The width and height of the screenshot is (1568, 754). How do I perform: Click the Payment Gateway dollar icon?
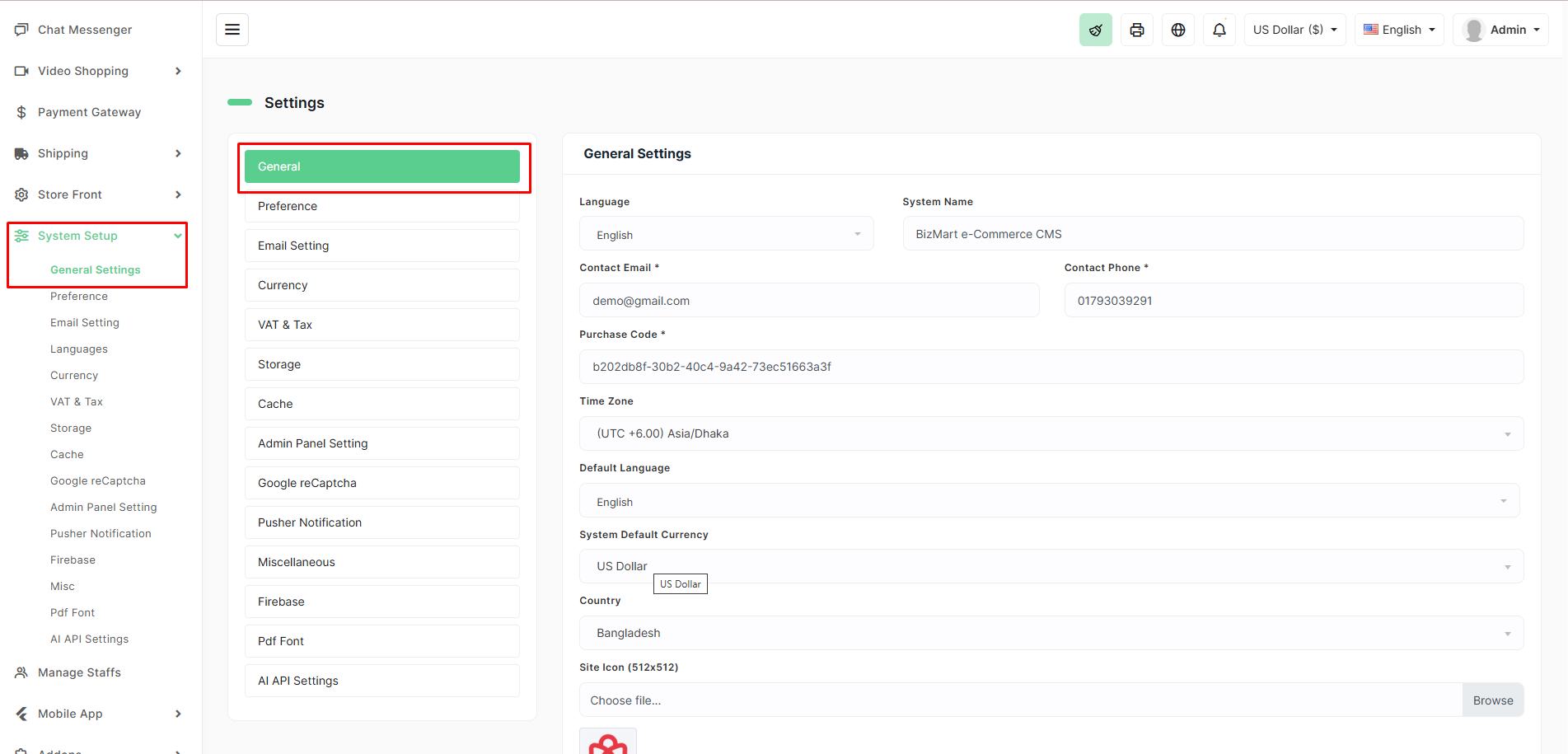pyautogui.click(x=21, y=112)
